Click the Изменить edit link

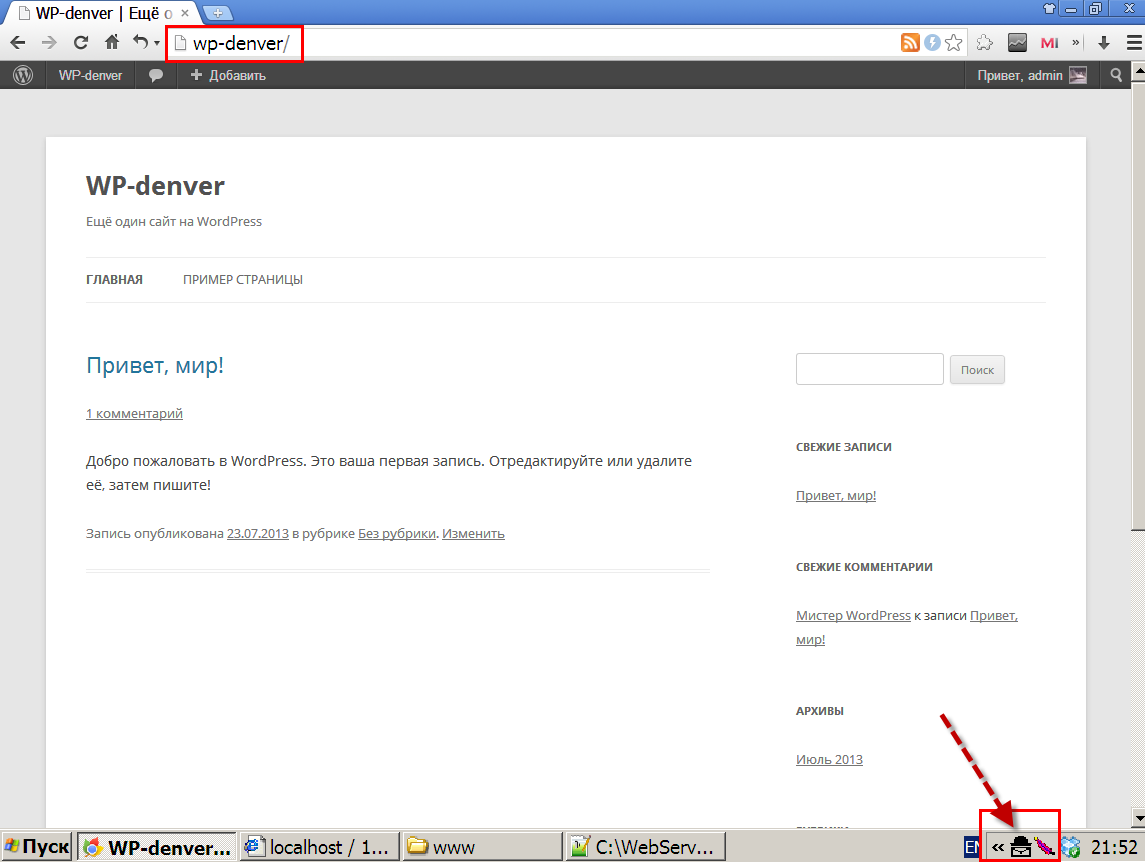click(473, 533)
